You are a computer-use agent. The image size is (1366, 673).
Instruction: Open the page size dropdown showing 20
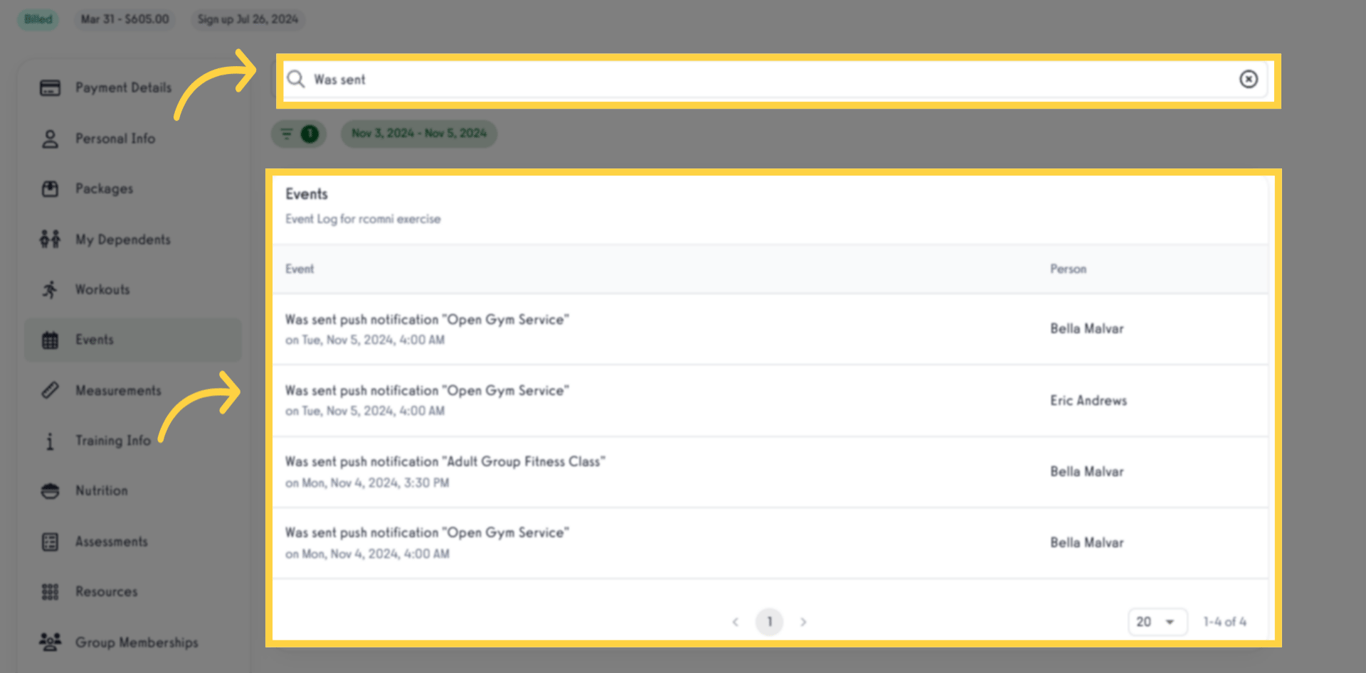(1156, 621)
